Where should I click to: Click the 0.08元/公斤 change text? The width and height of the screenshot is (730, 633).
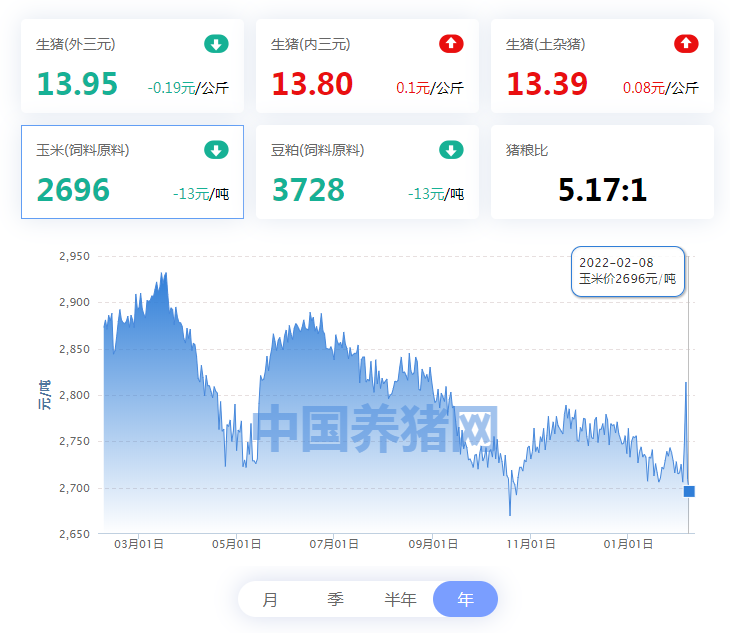pyautogui.click(x=661, y=88)
